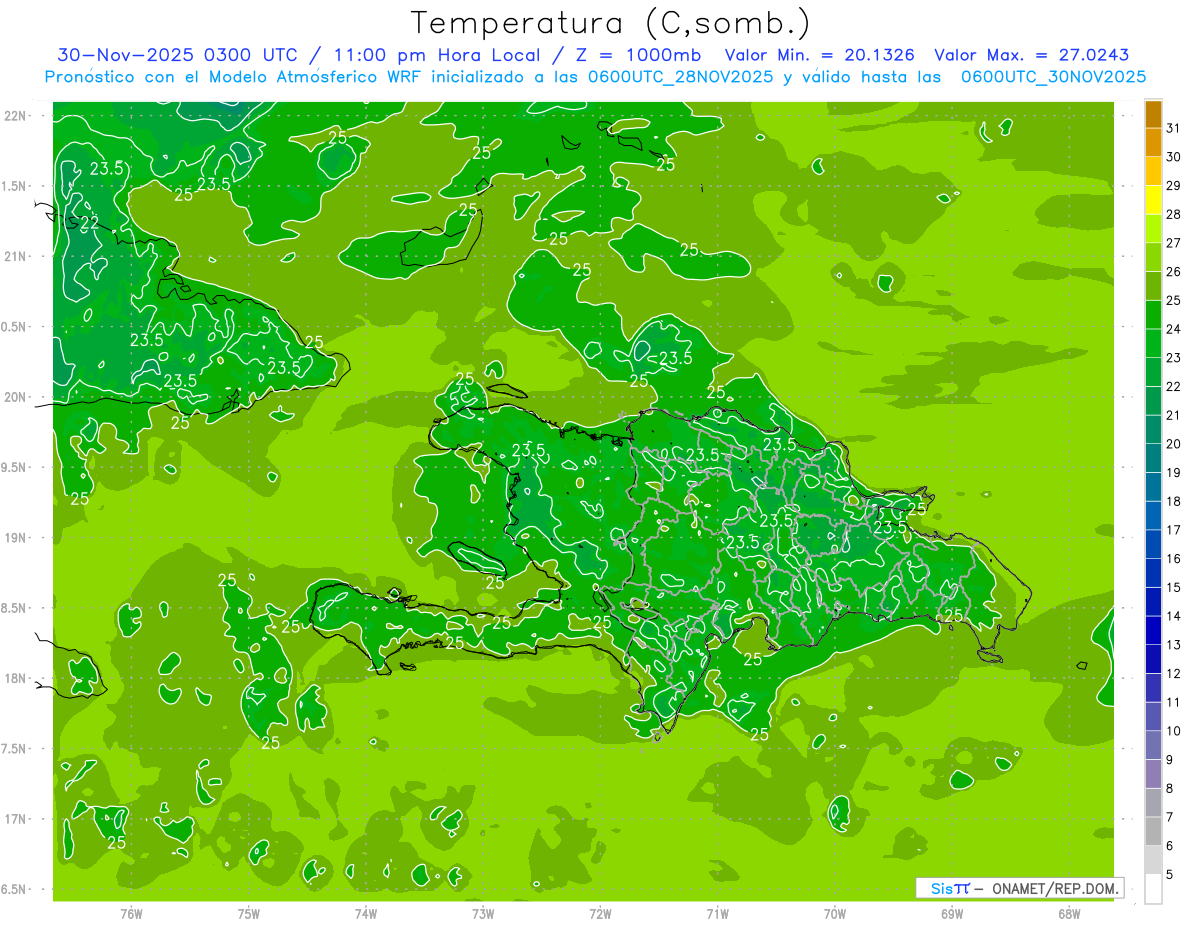The height and width of the screenshot is (927, 1200).
Task: Click the 19N latitude axis label
Action: click(x=15, y=538)
